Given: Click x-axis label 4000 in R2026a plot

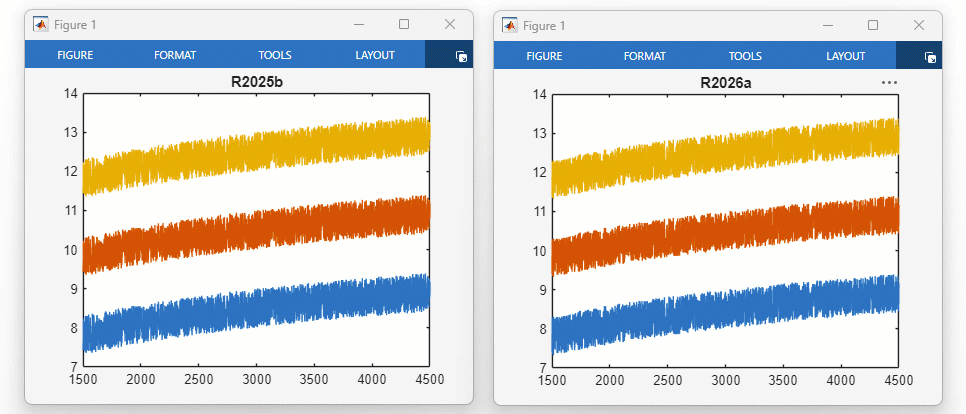Looking at the screenshot, I should tap(841, 380).
